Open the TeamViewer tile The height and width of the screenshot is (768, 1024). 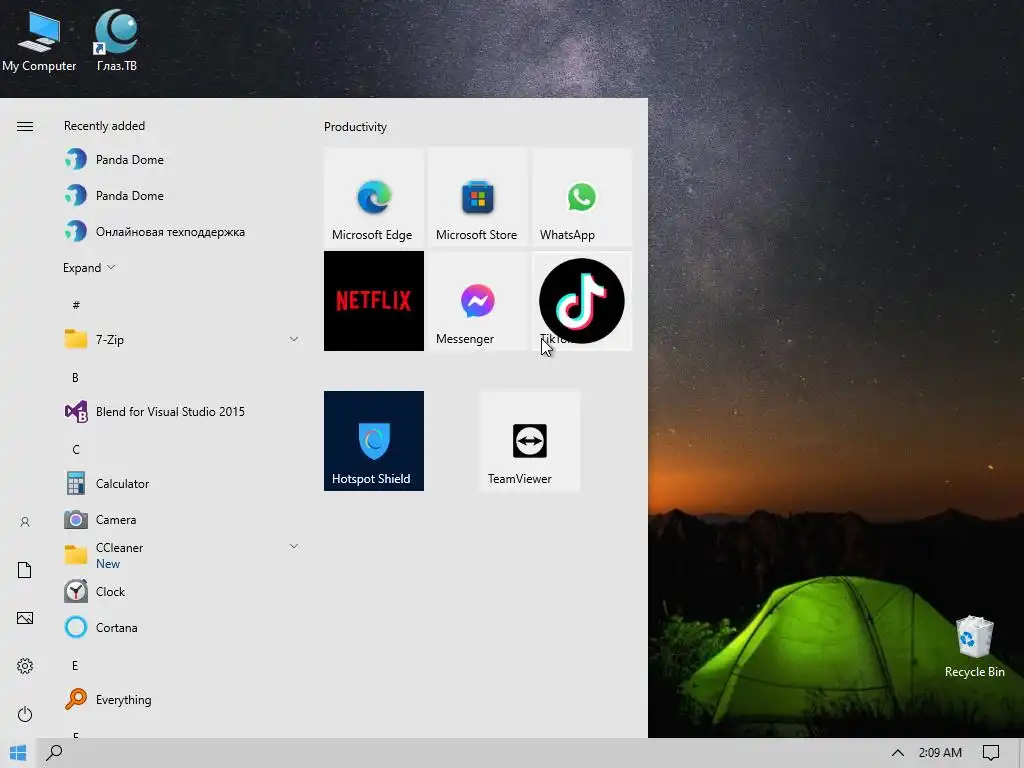click(530, 441)
